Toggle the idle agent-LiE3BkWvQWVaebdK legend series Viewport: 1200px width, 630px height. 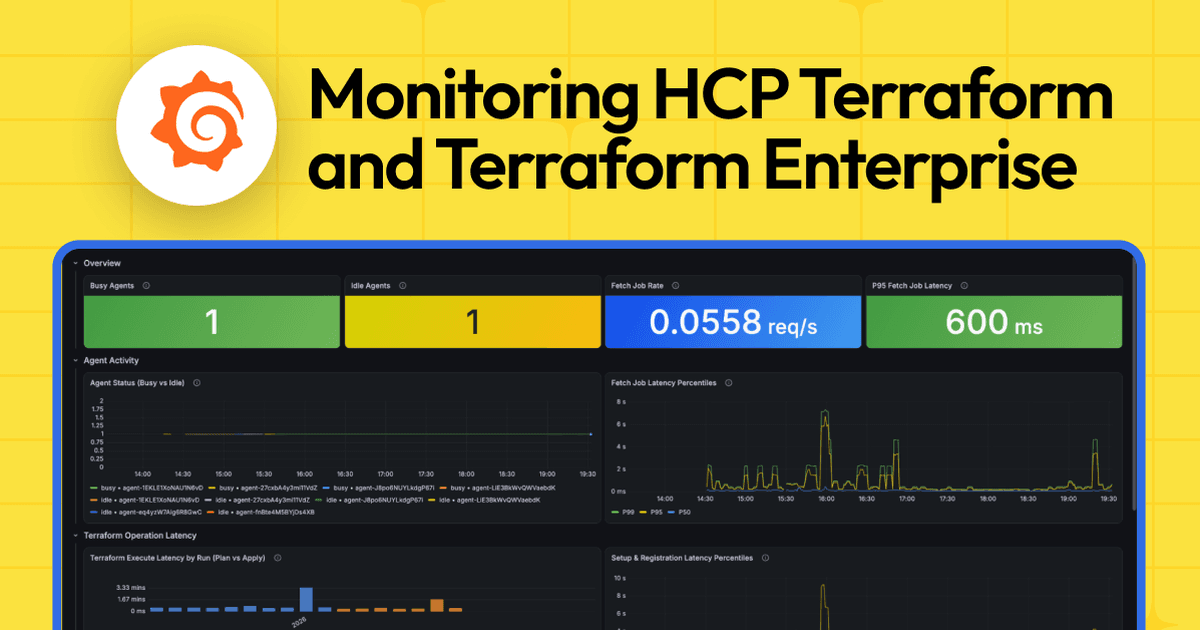[483, 499]
